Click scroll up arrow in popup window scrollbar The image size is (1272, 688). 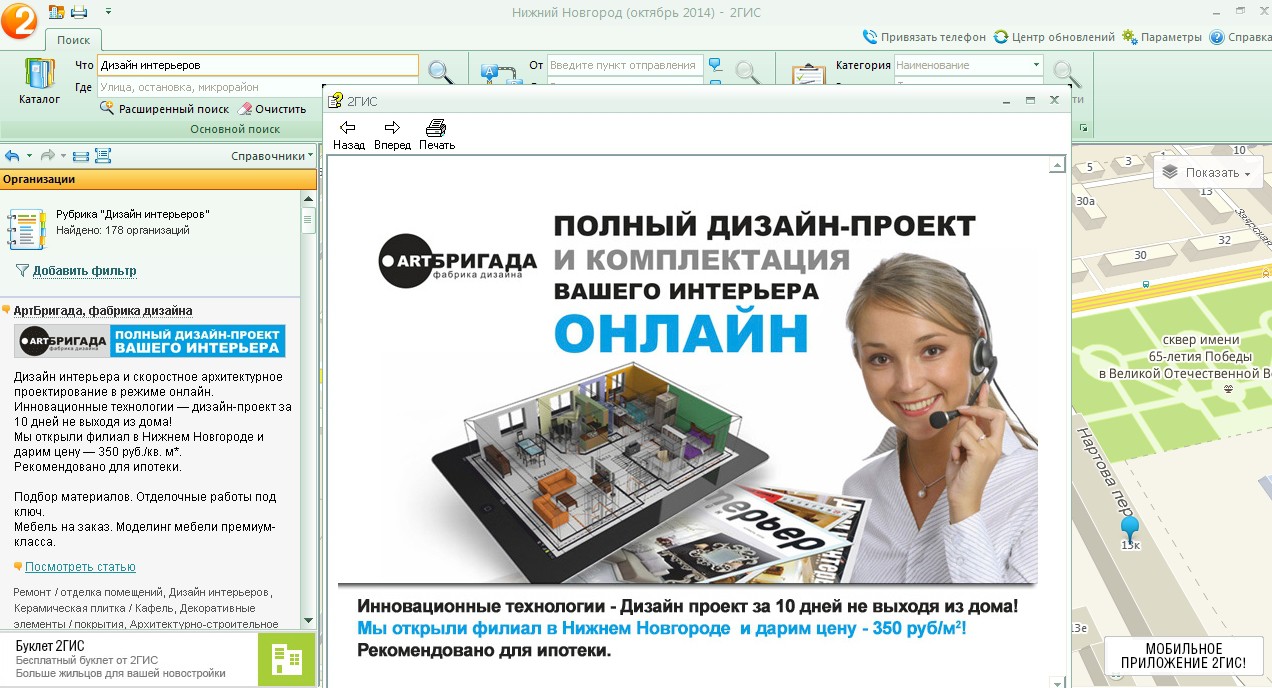click(x=1055, y=165)
